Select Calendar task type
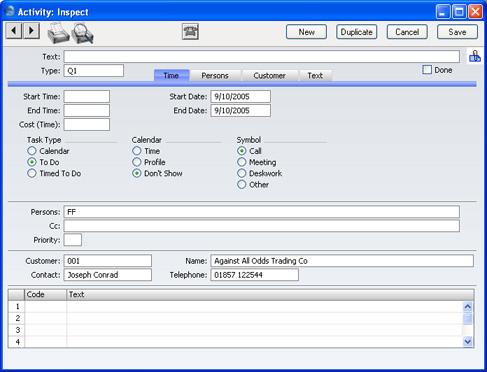Screen dimensions: 487x372 click(32, 151)
